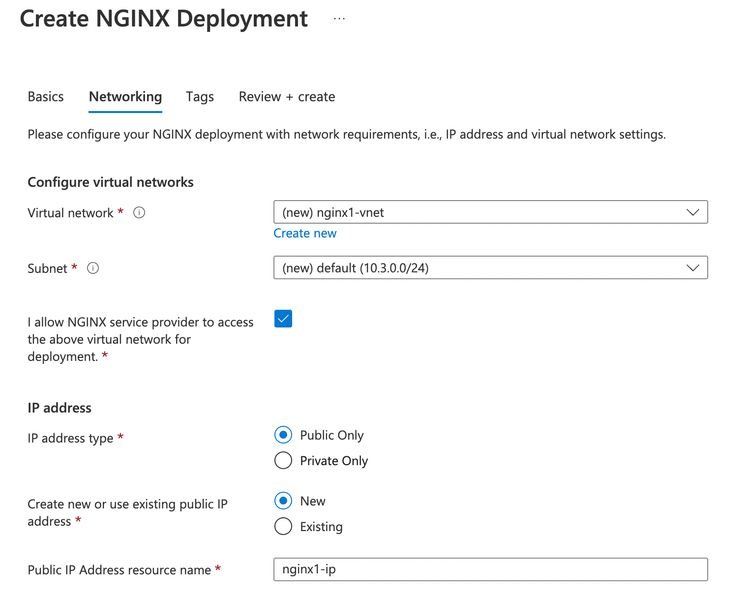Choose Existing public IP address option
Image resolution: width=750 pixels, height=590 pixels.
pyautogui.click(x=283, y=527)
